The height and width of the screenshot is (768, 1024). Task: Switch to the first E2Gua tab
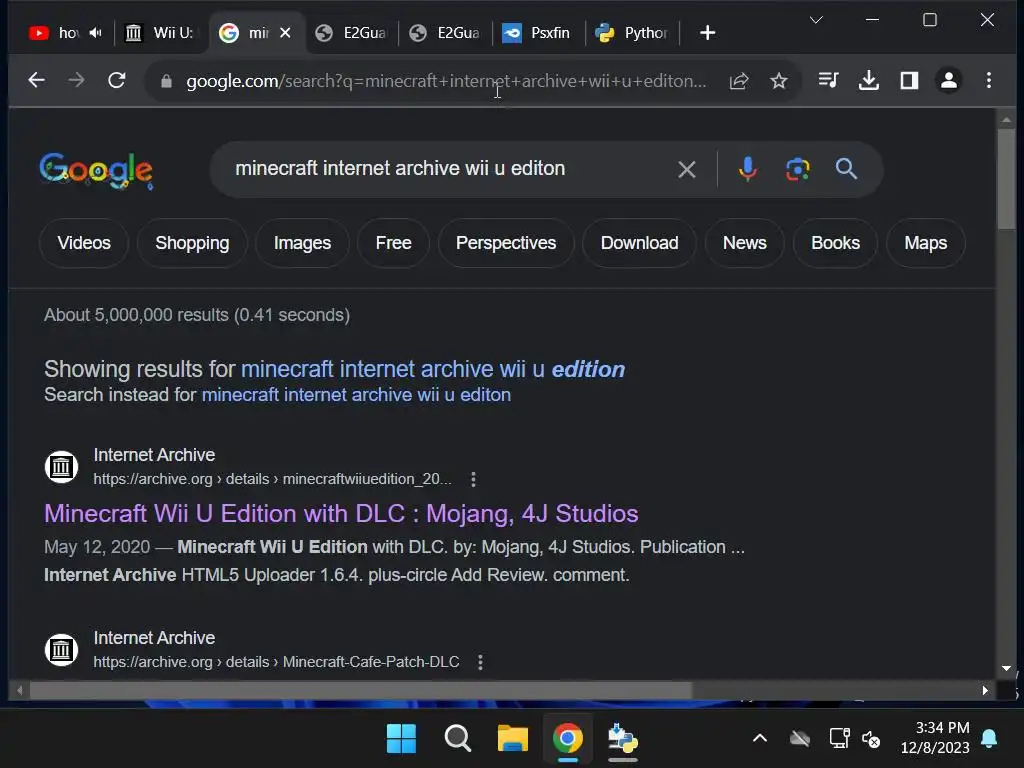click(x=351, y=33)
